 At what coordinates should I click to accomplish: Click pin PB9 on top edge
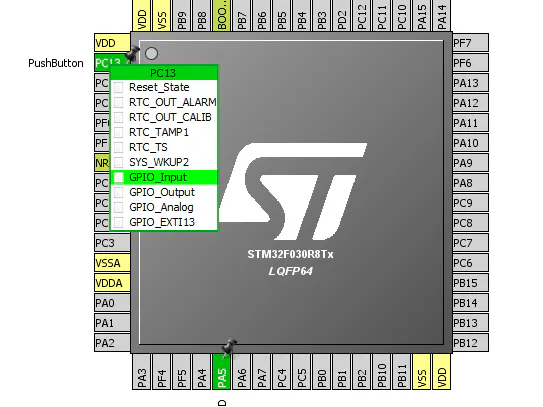(x=182, y=16)
